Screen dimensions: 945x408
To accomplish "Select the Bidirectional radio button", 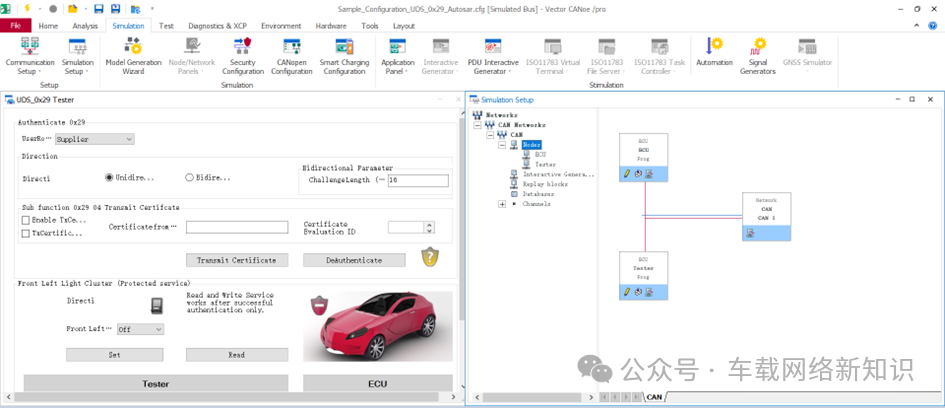I will [189, 178].
